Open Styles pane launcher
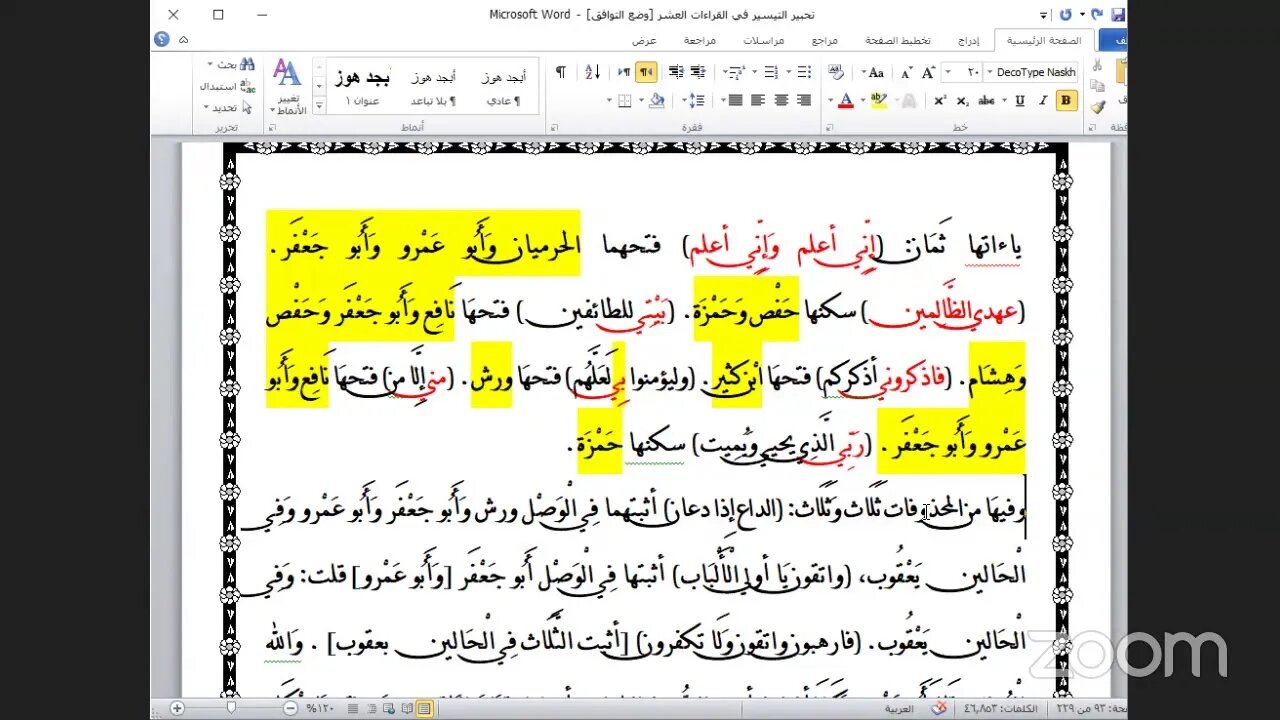The image size is (1280, 720). pyautogui.click(x=271, y=128)
